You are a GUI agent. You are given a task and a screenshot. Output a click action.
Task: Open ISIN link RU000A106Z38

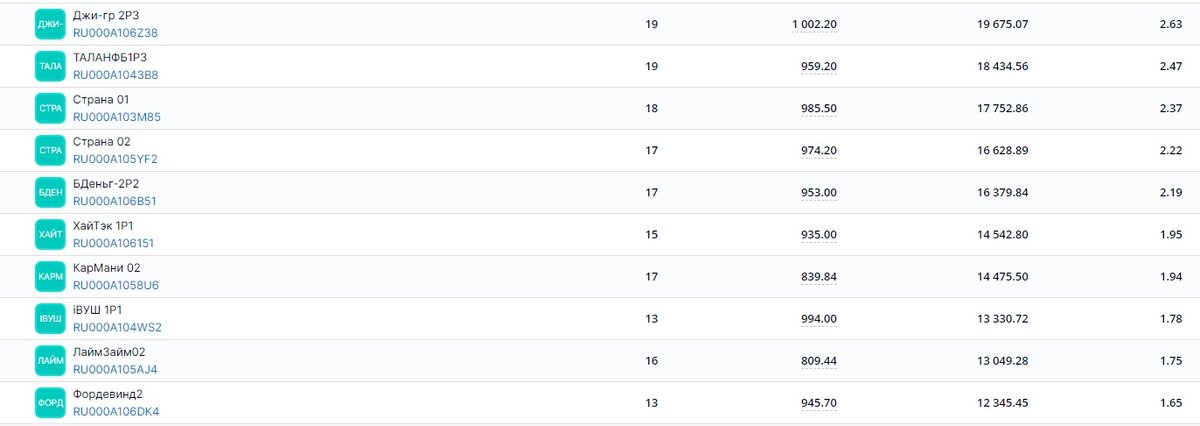pos(115,33)
